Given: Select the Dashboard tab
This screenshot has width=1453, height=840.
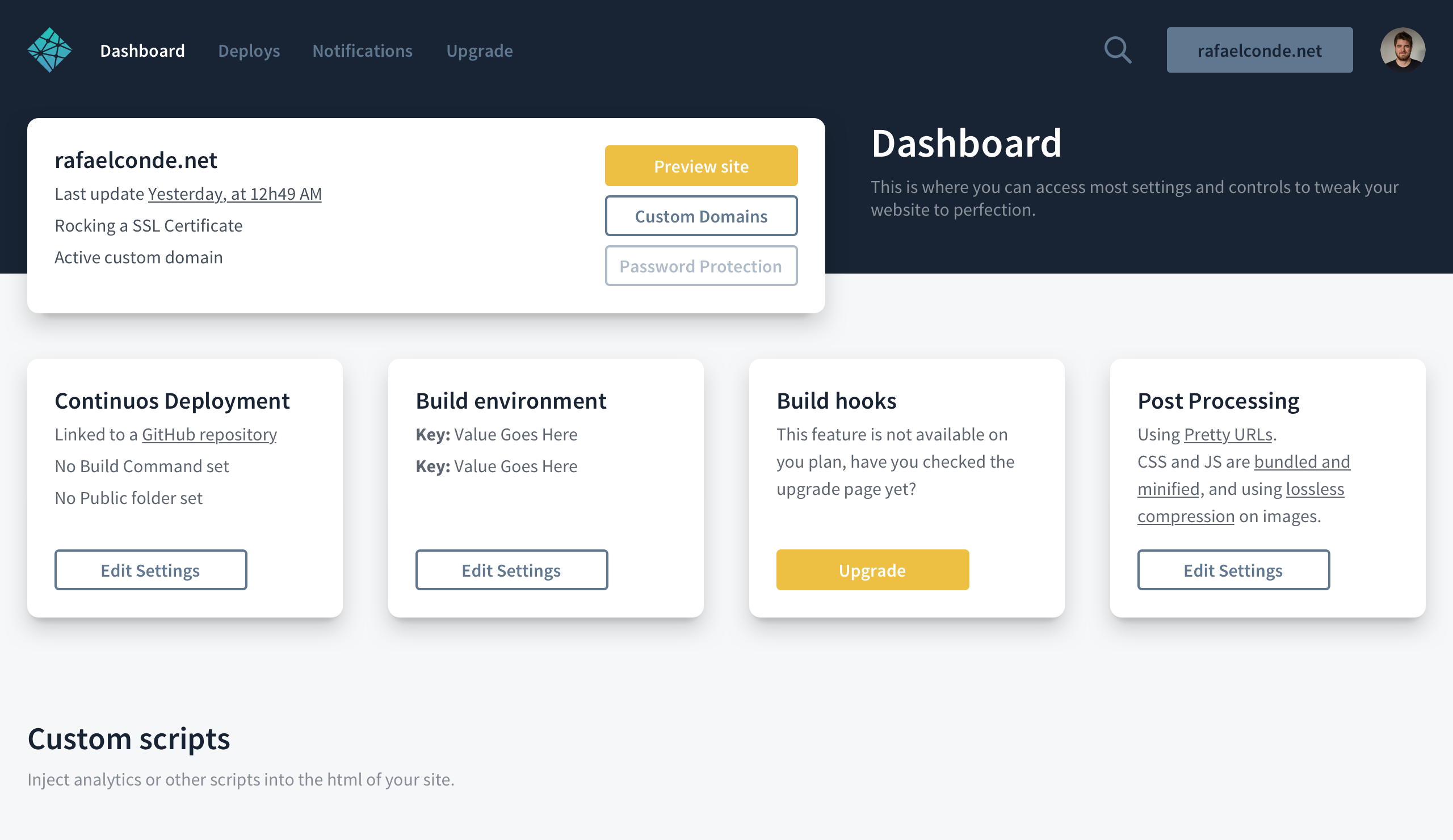Looking at the screenshot, I should [143, 49].
